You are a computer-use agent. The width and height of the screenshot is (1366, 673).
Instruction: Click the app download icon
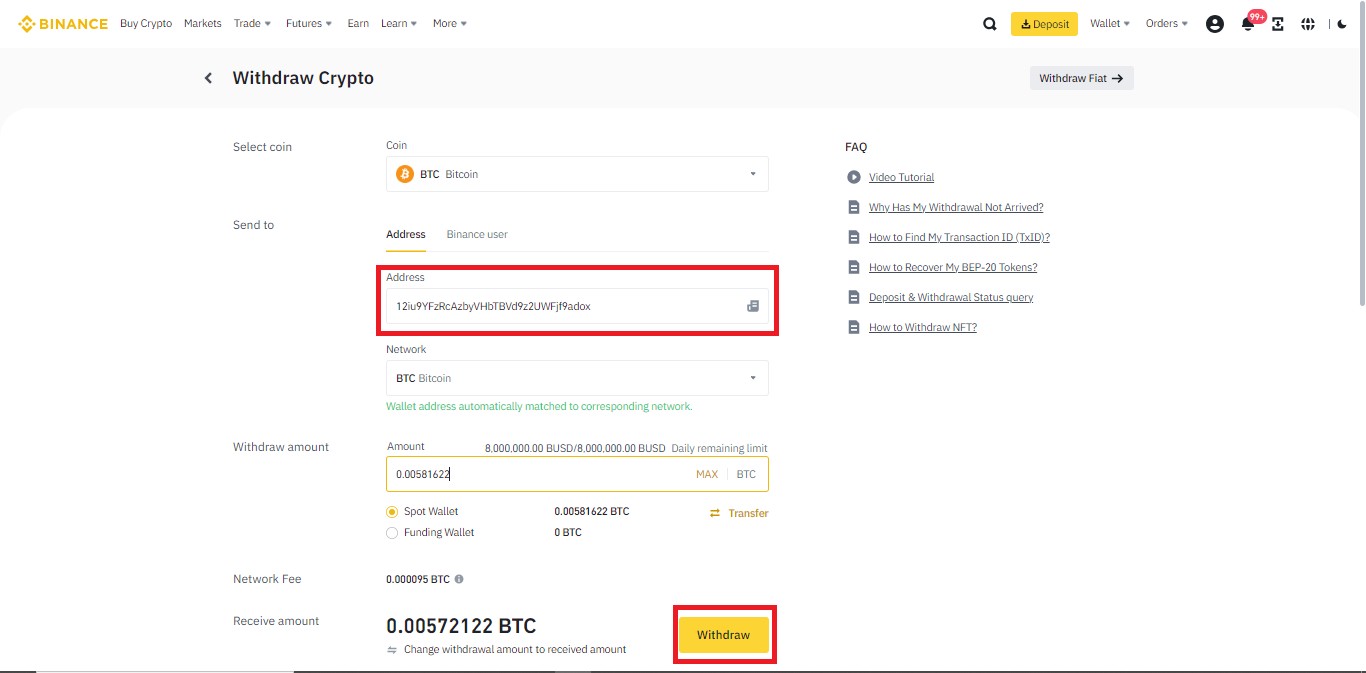tap(1278, 24)
